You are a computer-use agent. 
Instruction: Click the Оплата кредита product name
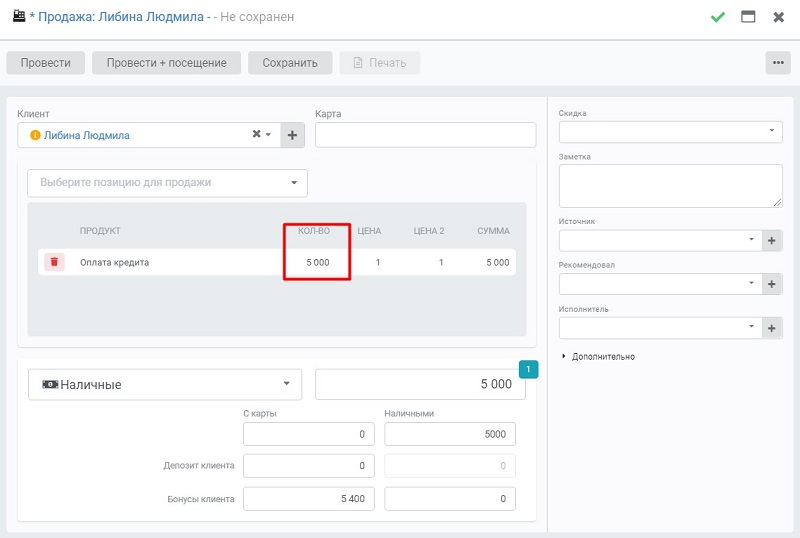click(x=114, y=262)
